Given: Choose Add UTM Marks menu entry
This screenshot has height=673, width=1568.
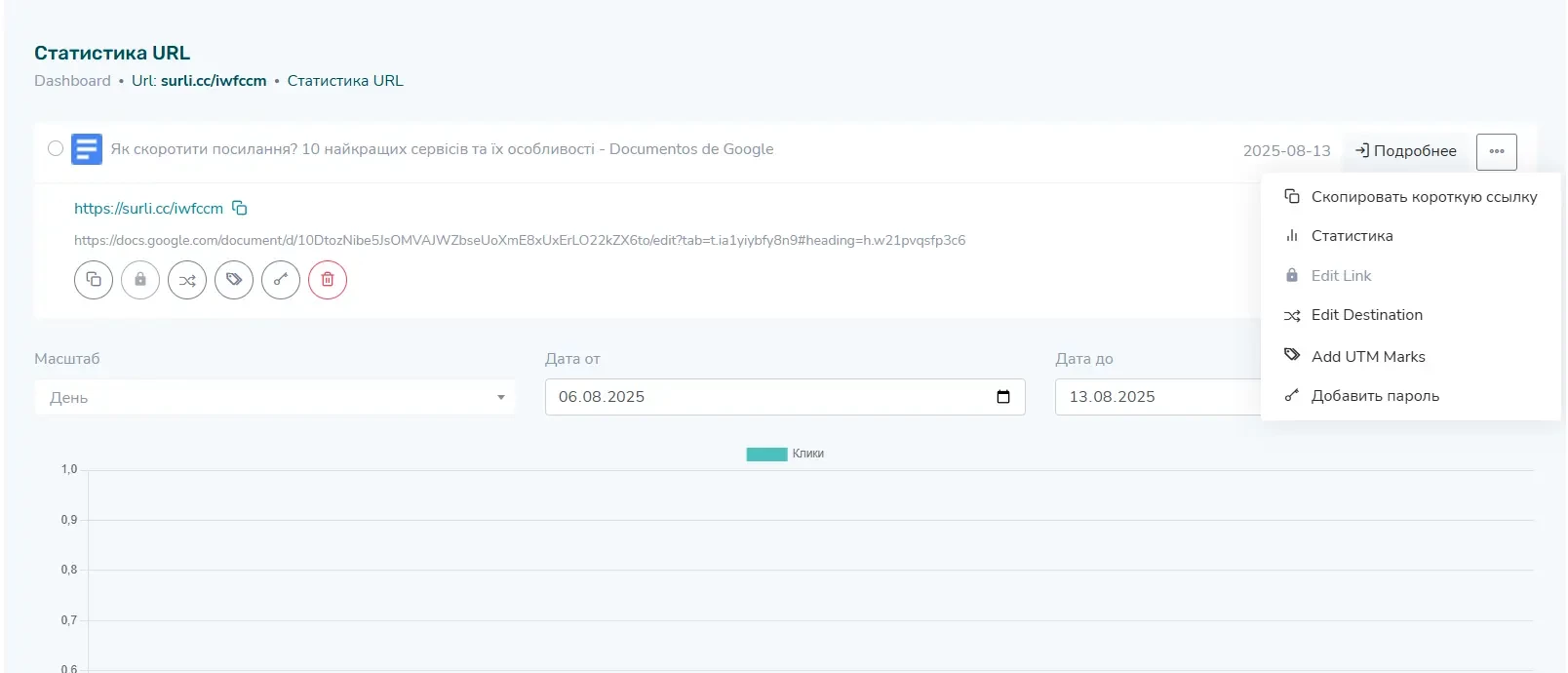Looking at the screenshot, I should click(1410, 356).
